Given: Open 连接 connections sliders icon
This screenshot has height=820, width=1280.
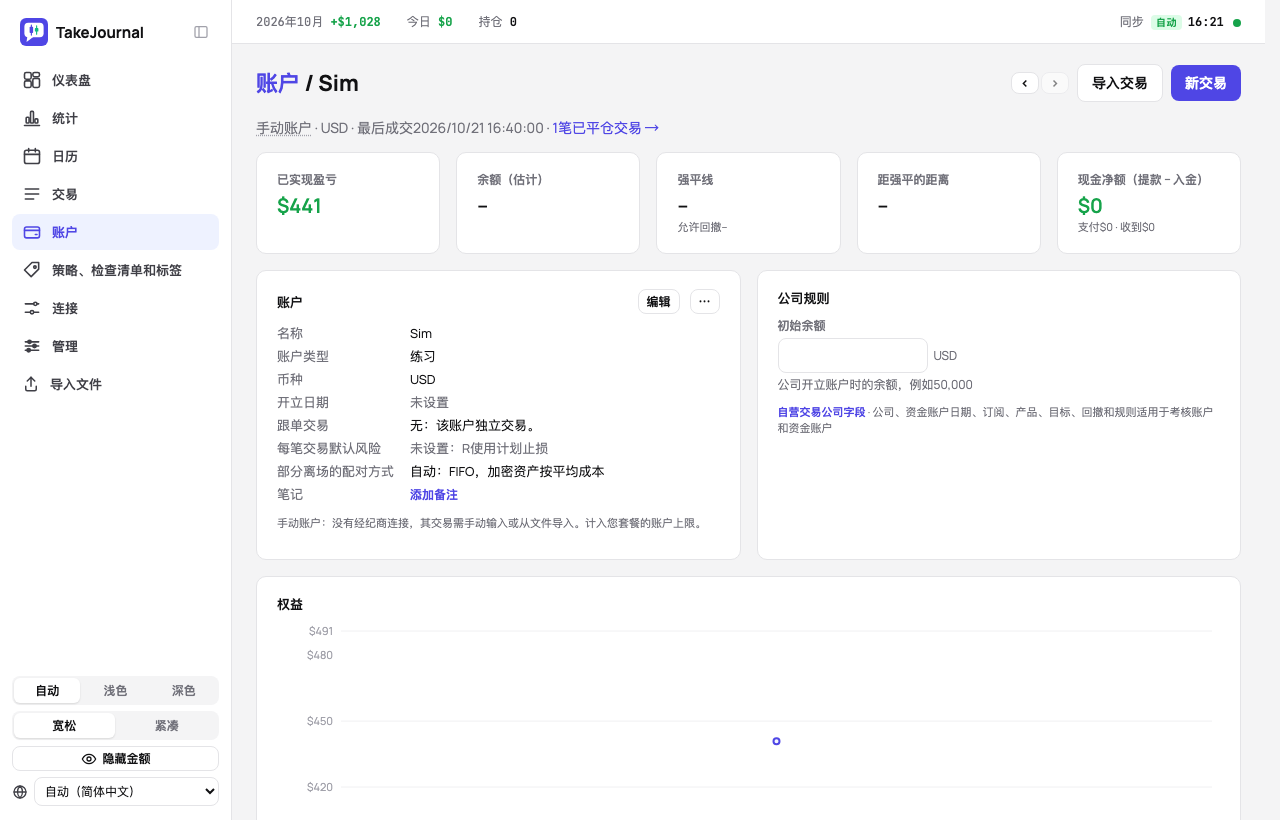Looking at the screenshot, I should pyautogui.click(x=32, y=308).
